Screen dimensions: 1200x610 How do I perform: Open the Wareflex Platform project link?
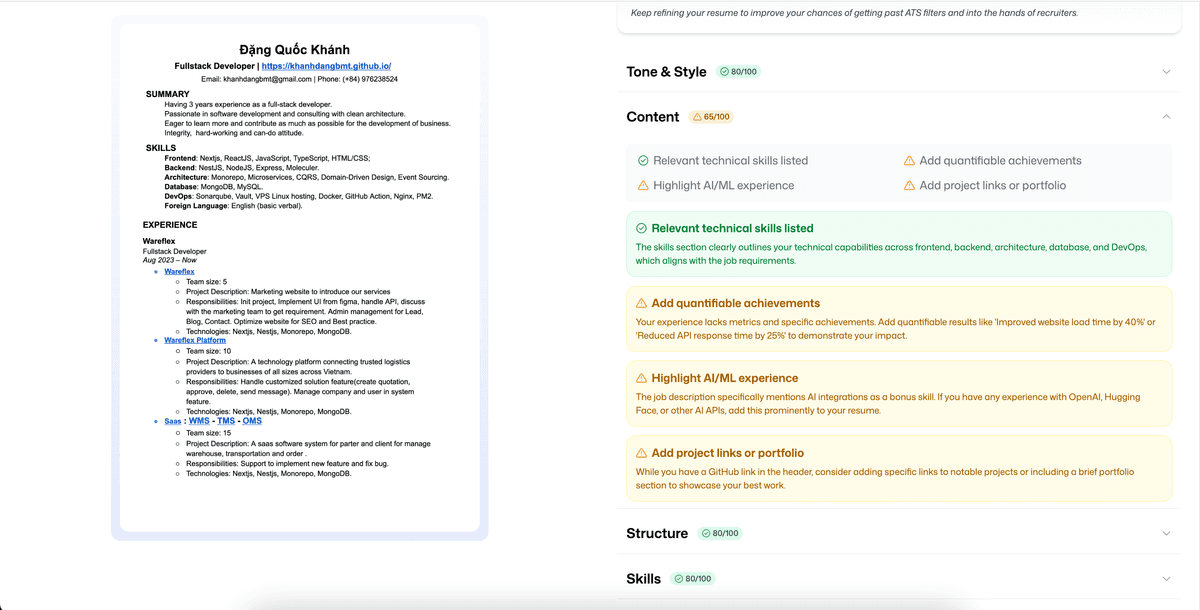(x=195, y=341)
